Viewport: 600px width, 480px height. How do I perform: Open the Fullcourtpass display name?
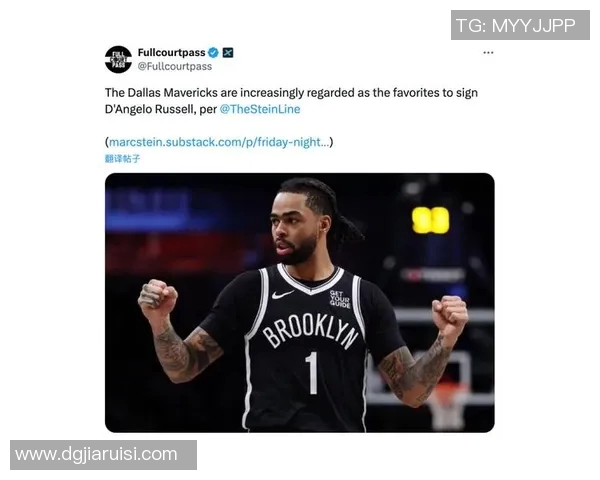[x=171, y=52]
